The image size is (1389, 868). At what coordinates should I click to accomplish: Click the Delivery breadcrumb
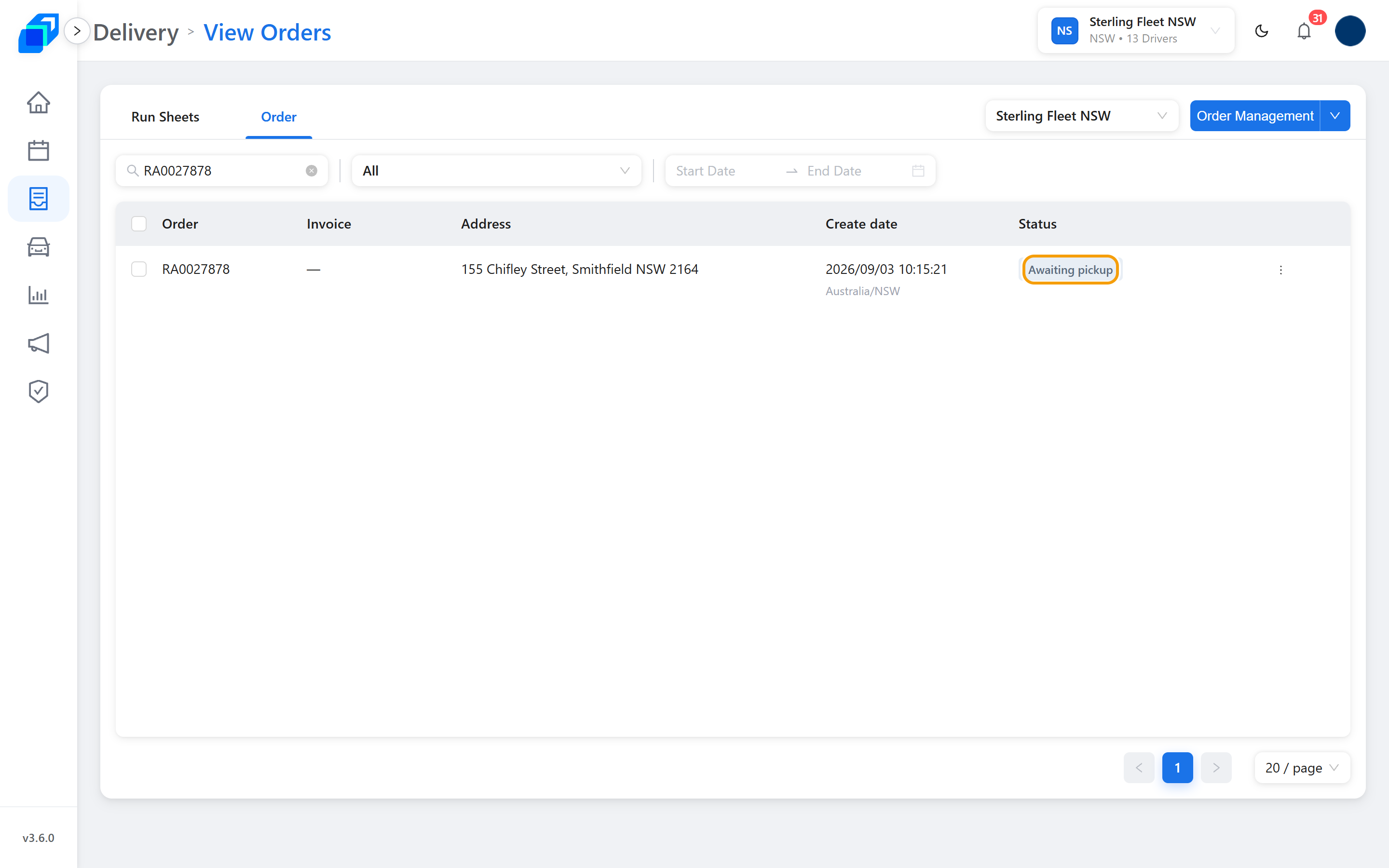pos(136,32)
